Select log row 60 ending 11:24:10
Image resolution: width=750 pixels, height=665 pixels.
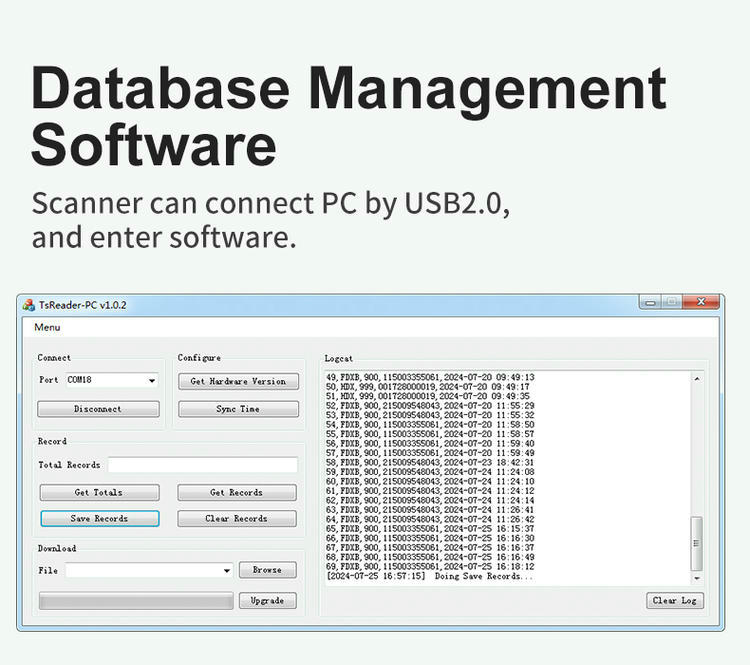point(430,481)
